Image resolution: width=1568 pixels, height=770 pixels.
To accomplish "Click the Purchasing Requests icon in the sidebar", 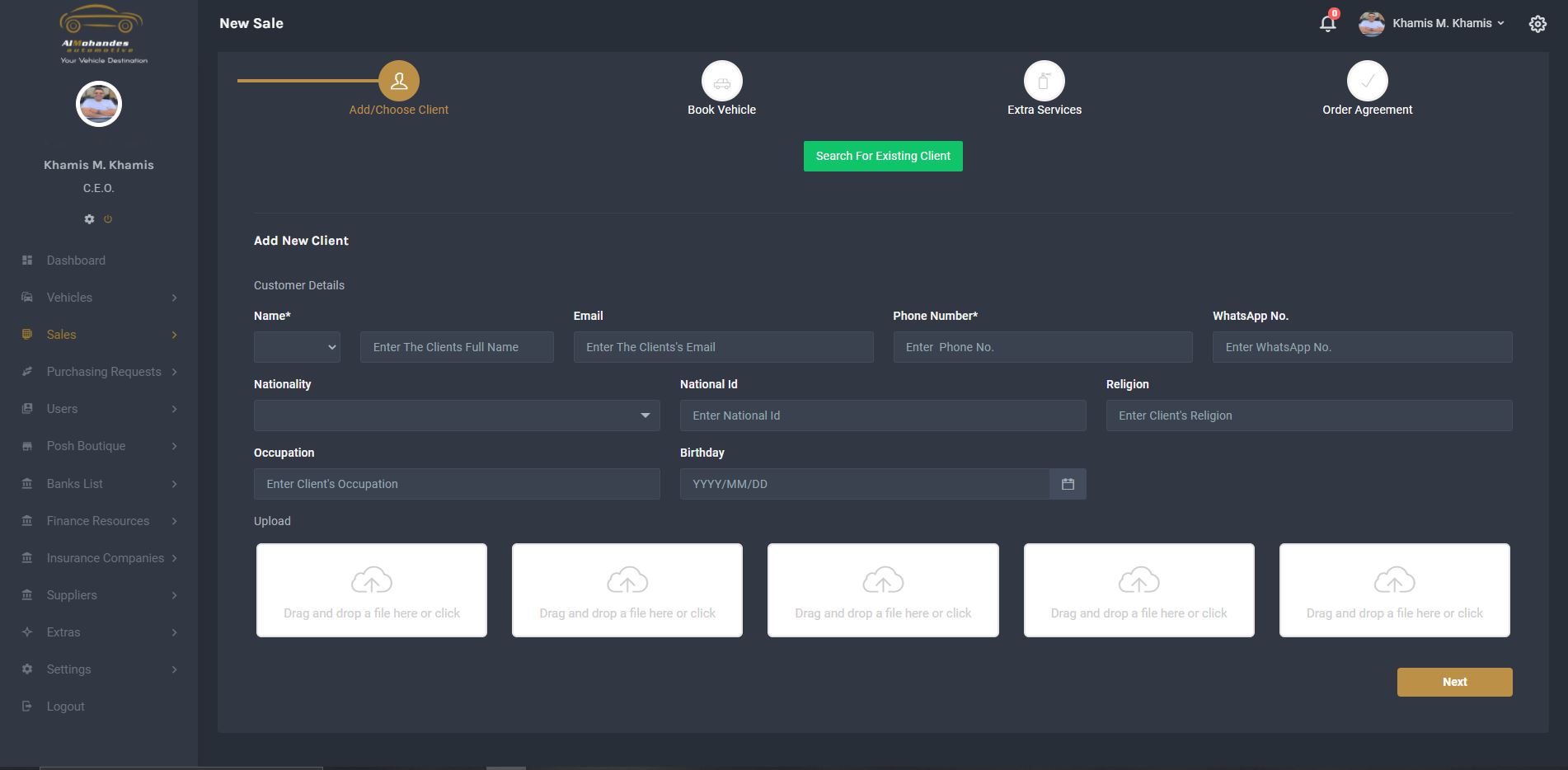I will [27, 372].
